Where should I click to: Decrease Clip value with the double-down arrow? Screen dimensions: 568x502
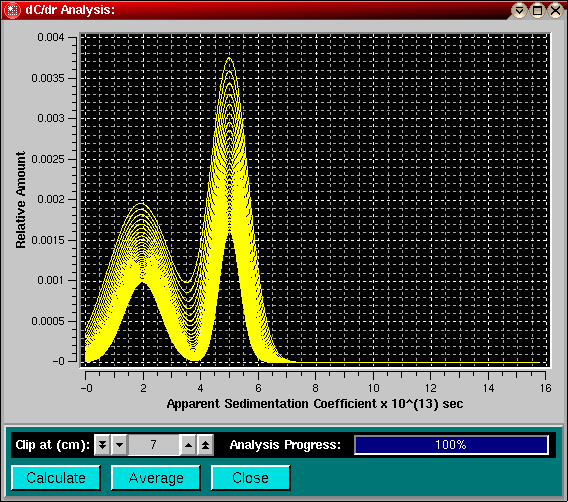pos(103,444)
